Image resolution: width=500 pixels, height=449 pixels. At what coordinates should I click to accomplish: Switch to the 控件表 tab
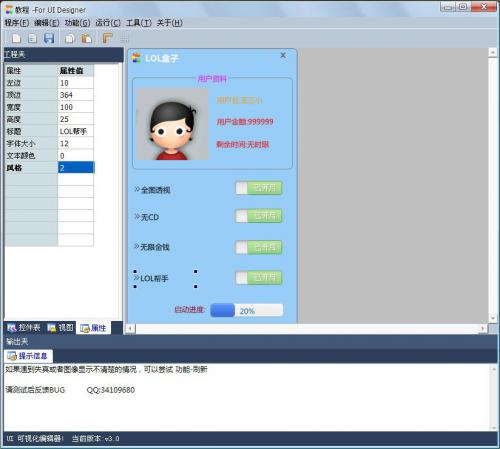[x=24, y=328]
